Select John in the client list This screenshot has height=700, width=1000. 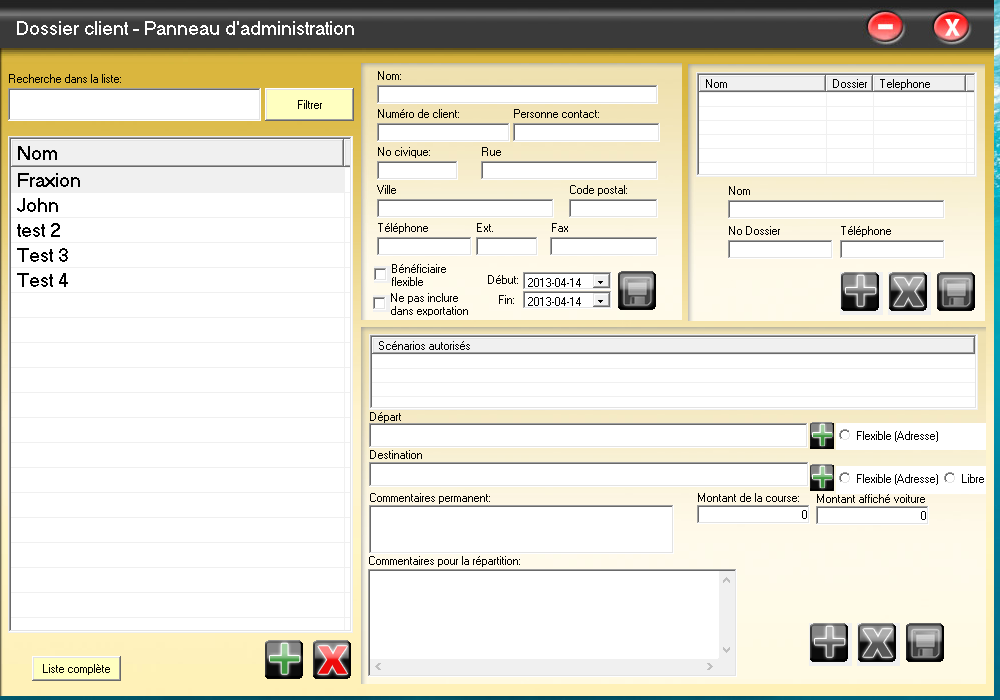tap(178, 205)
